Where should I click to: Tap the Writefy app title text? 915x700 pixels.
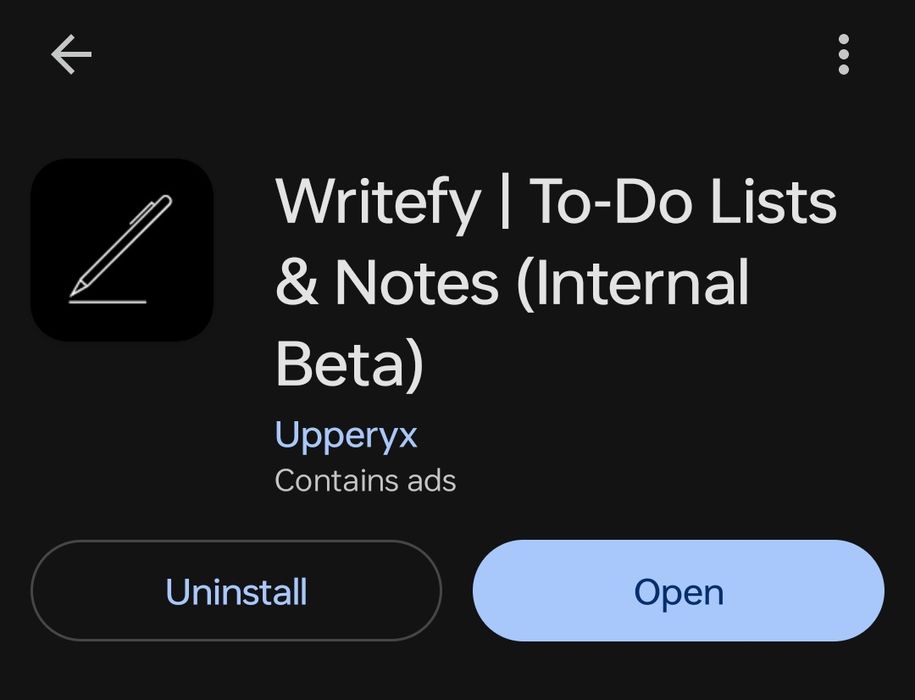click(x=555, y=281)
